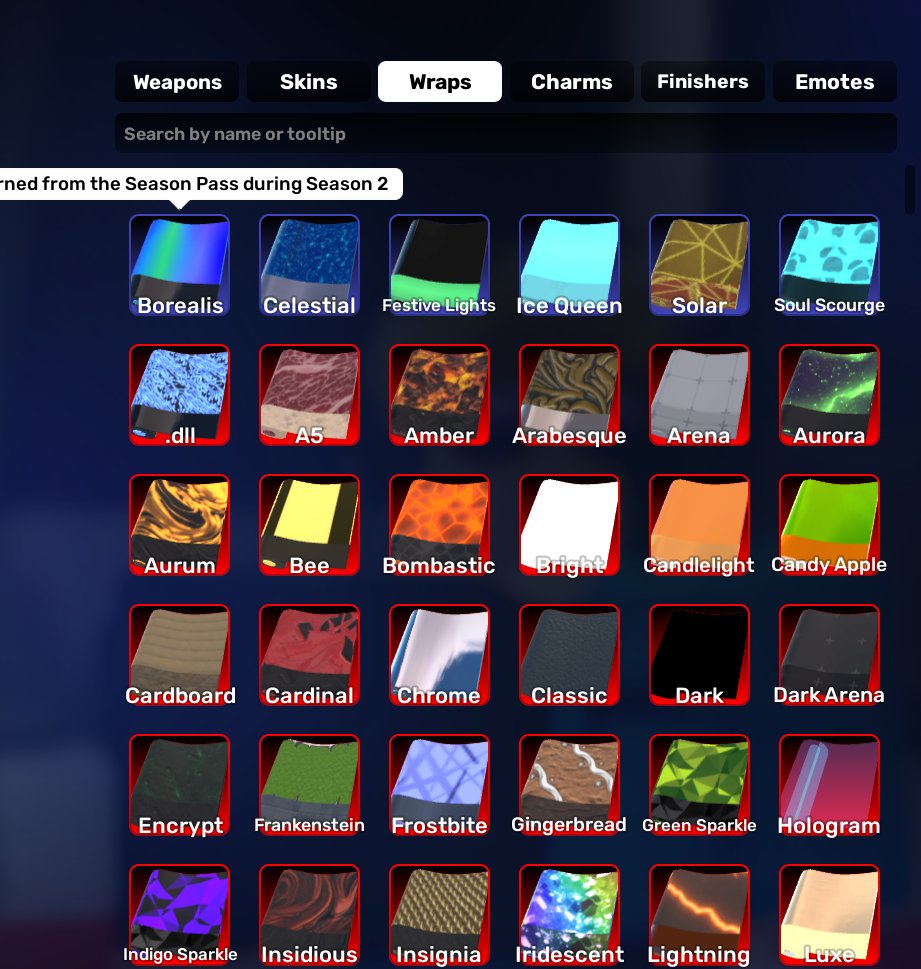Choose the Candy Apple wrap
This screenshot has width=921, height=969.
(x=829, y=525)
